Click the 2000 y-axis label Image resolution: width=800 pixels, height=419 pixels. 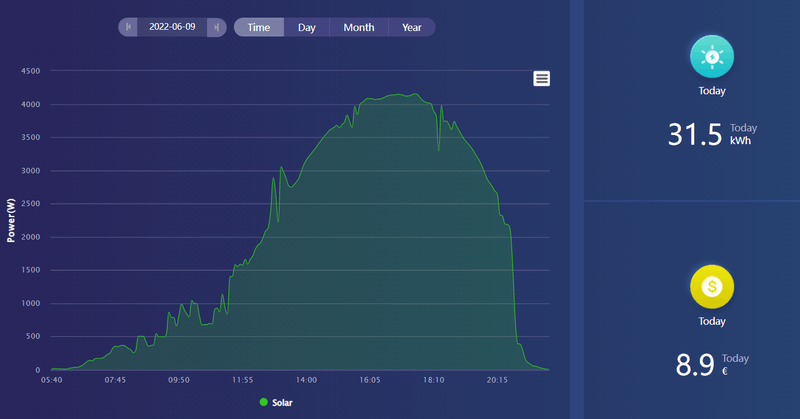31,237
